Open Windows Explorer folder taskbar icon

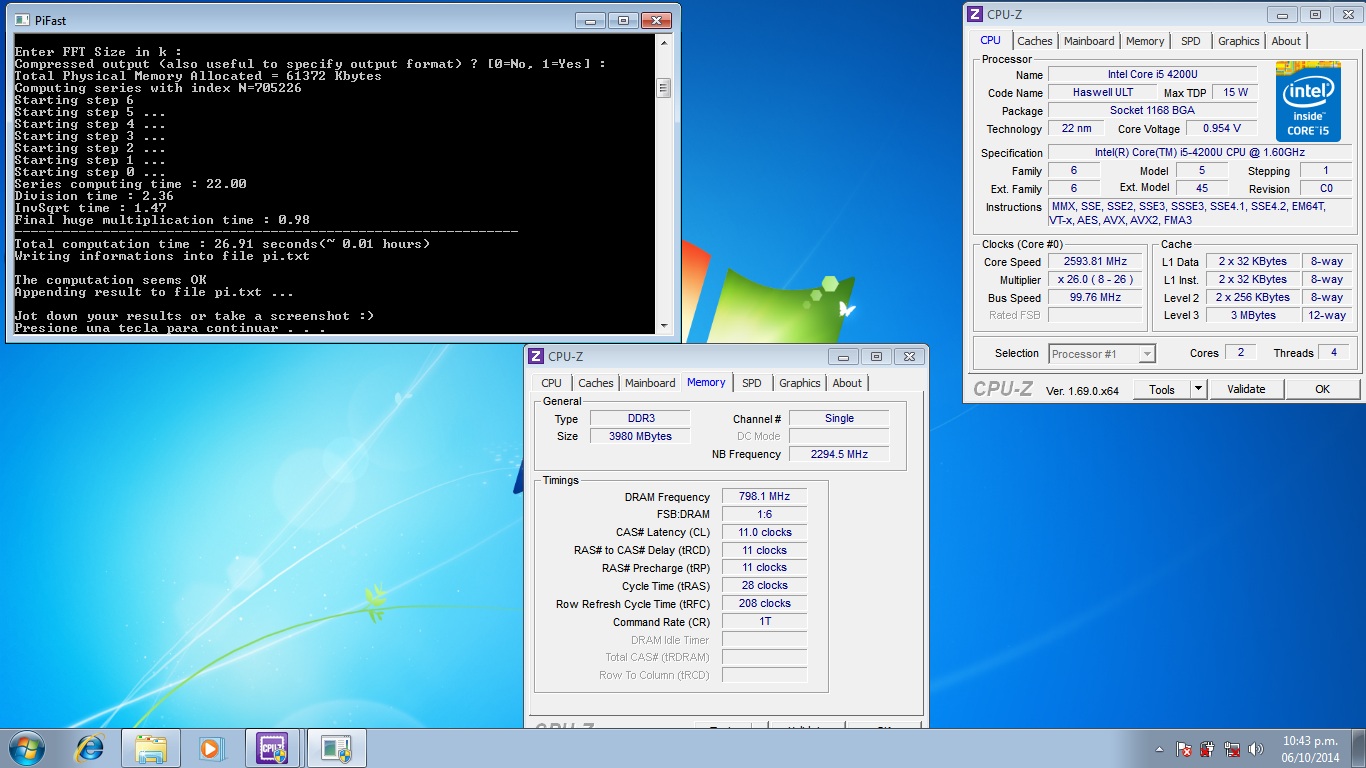(x=151, y=748)
